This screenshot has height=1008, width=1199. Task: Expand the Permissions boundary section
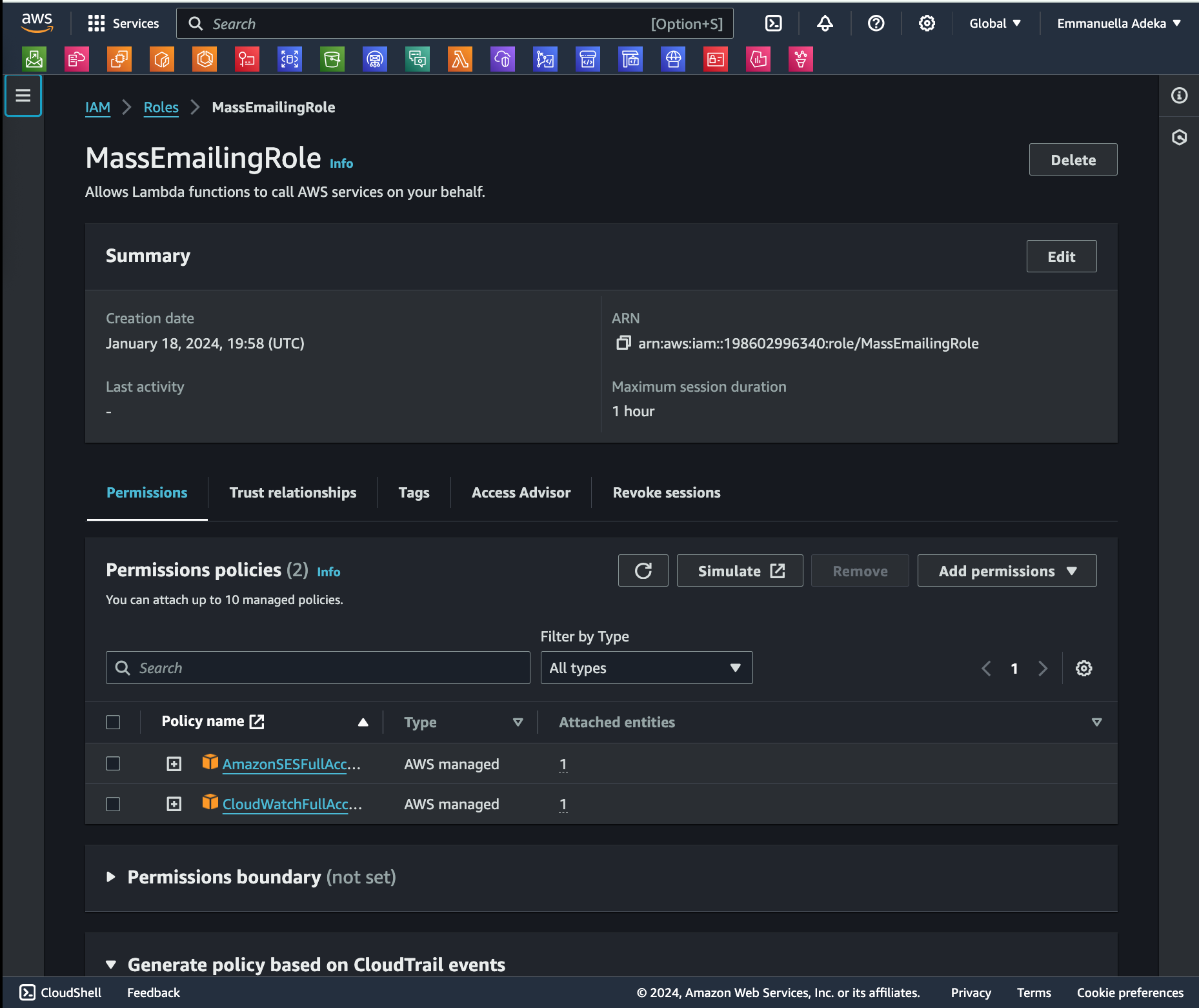[111, 877]
